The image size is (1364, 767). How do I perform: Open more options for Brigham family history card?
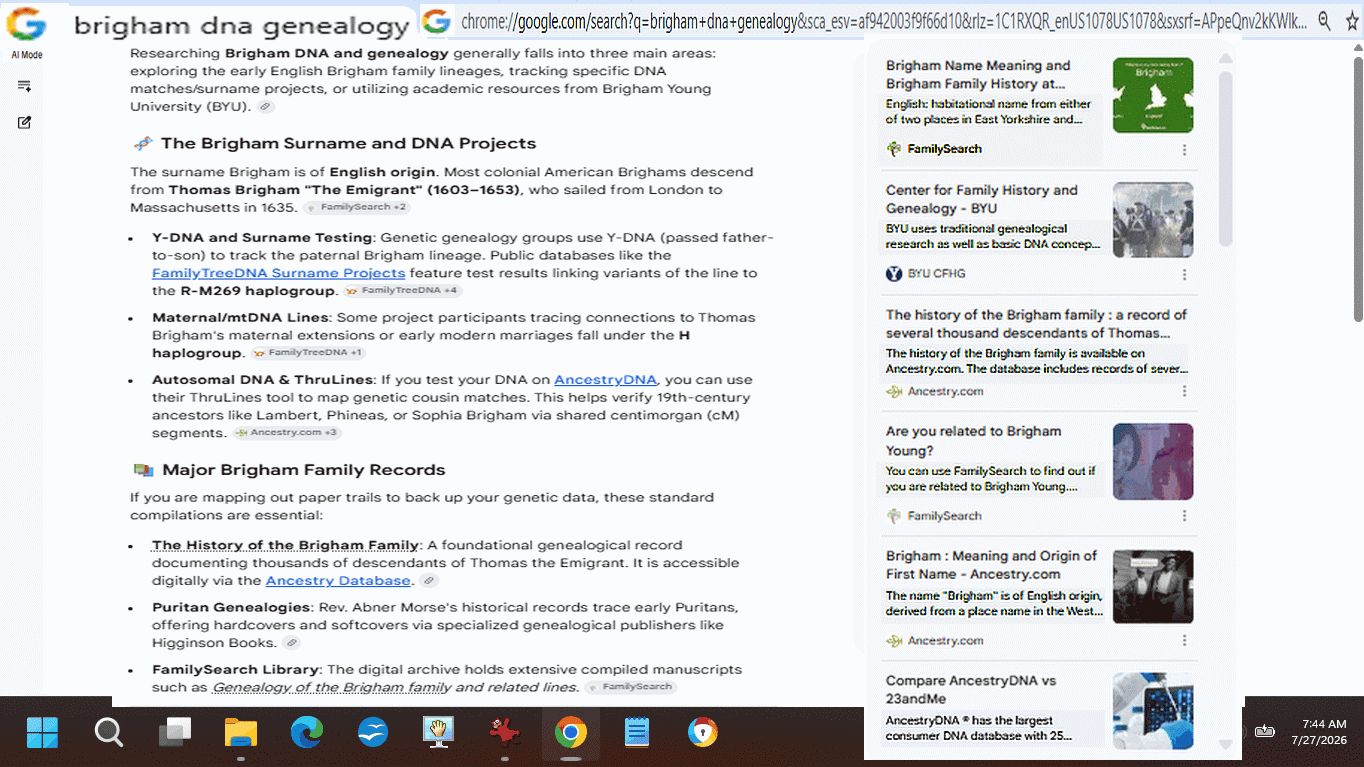1184,392
